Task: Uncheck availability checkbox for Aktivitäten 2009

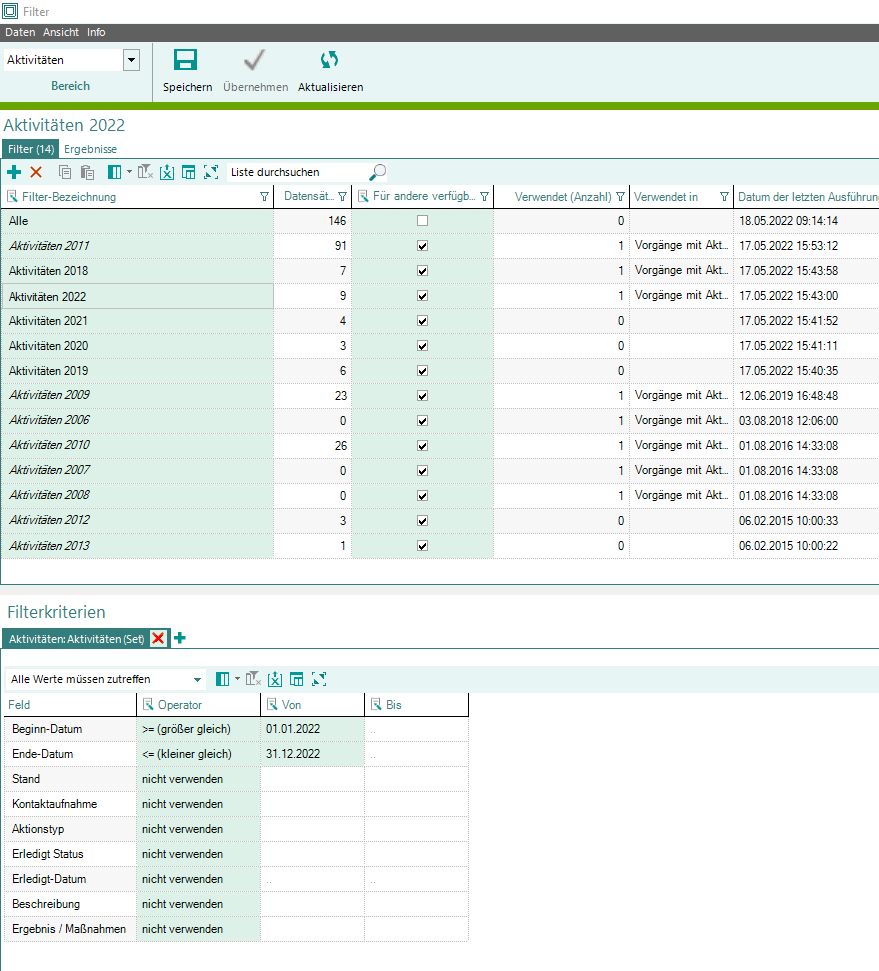Action: pos(422,396)
